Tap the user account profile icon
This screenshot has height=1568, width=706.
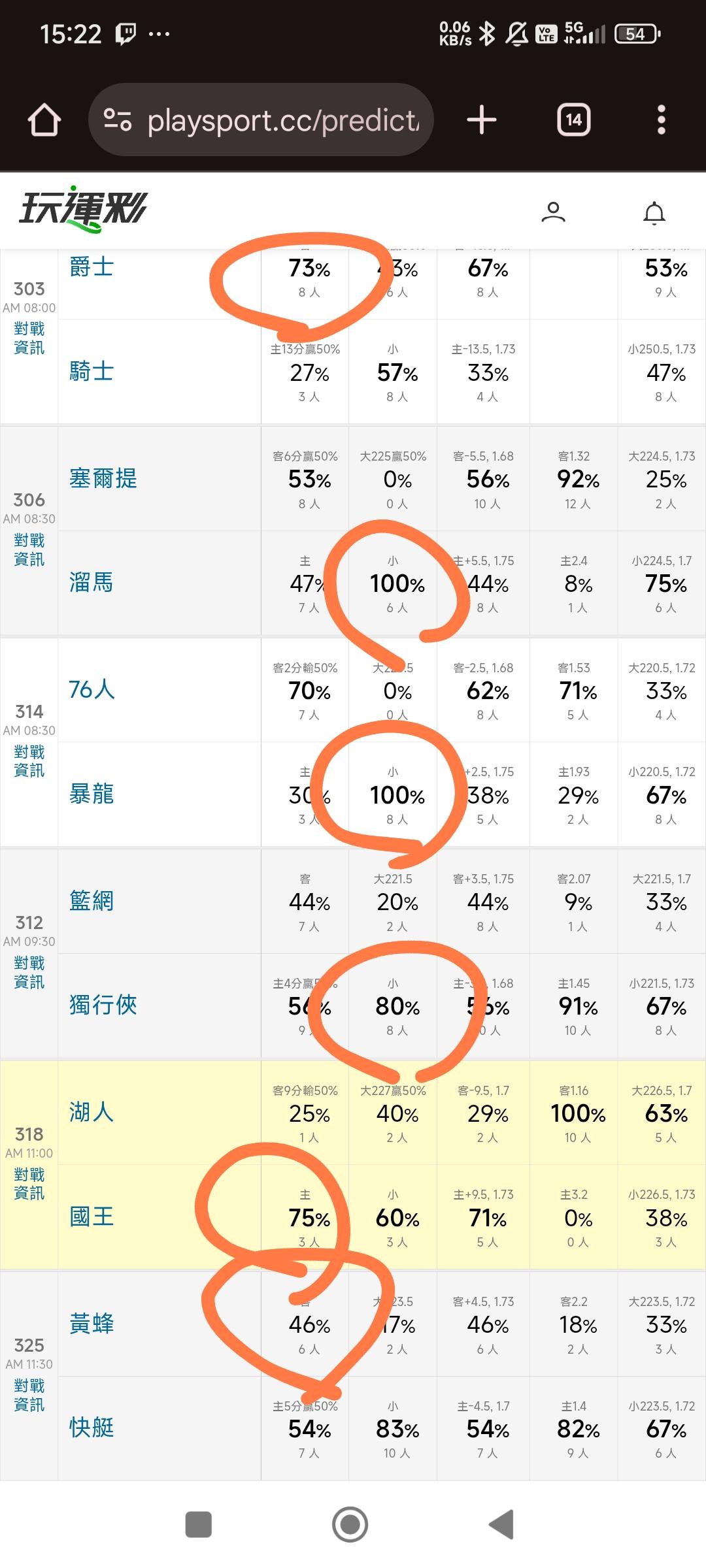point(553,212)
